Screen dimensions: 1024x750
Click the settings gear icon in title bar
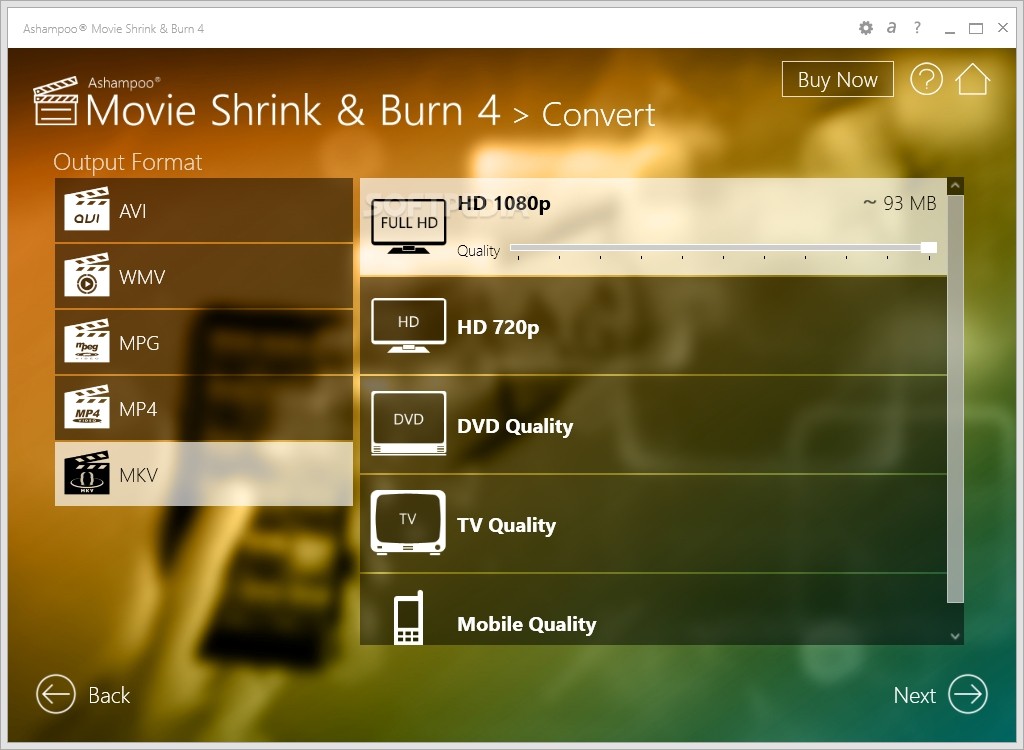click(865, 28)
